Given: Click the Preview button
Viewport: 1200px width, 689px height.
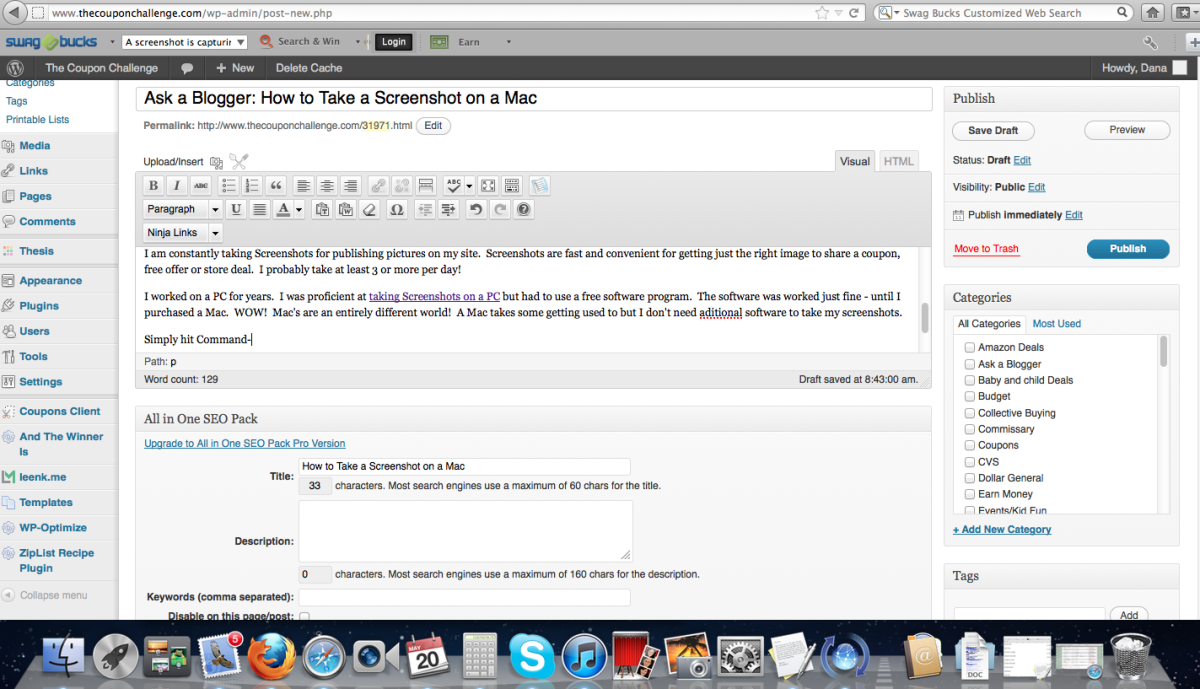Looking at the screenshot, I should [x=1127, y=130].
